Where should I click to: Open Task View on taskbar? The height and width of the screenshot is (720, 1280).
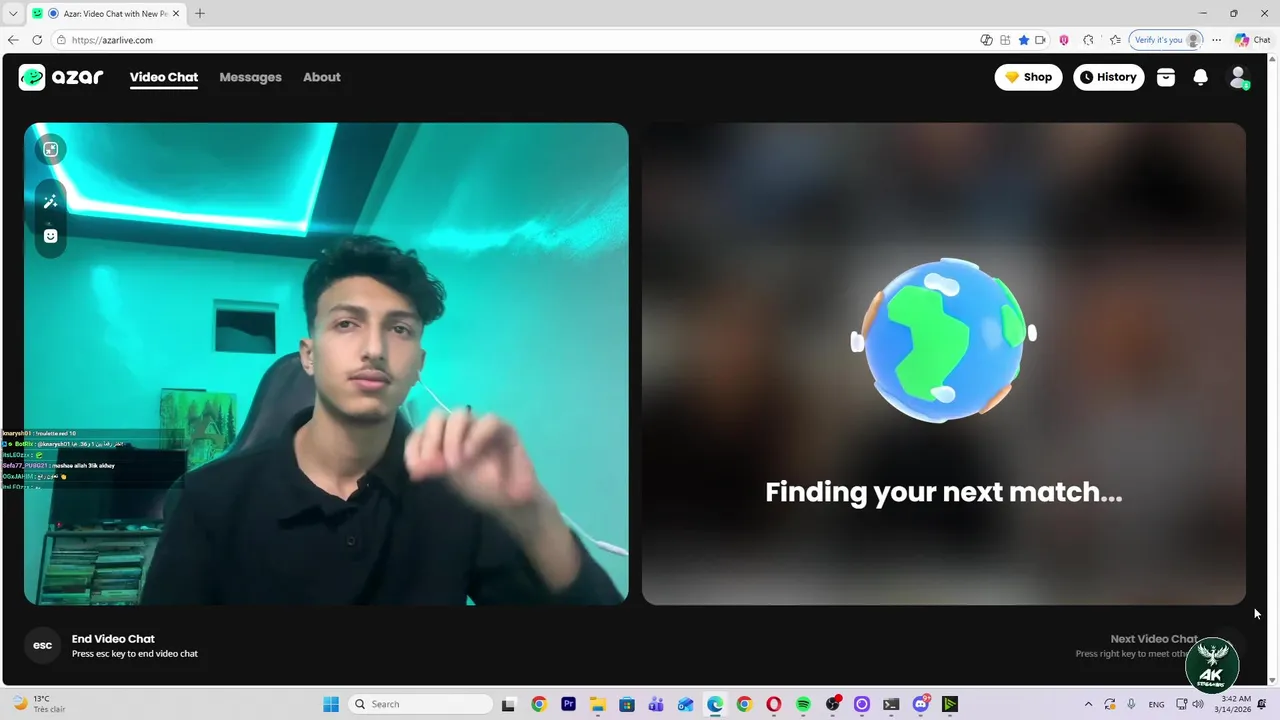click(x=508, y=704)
